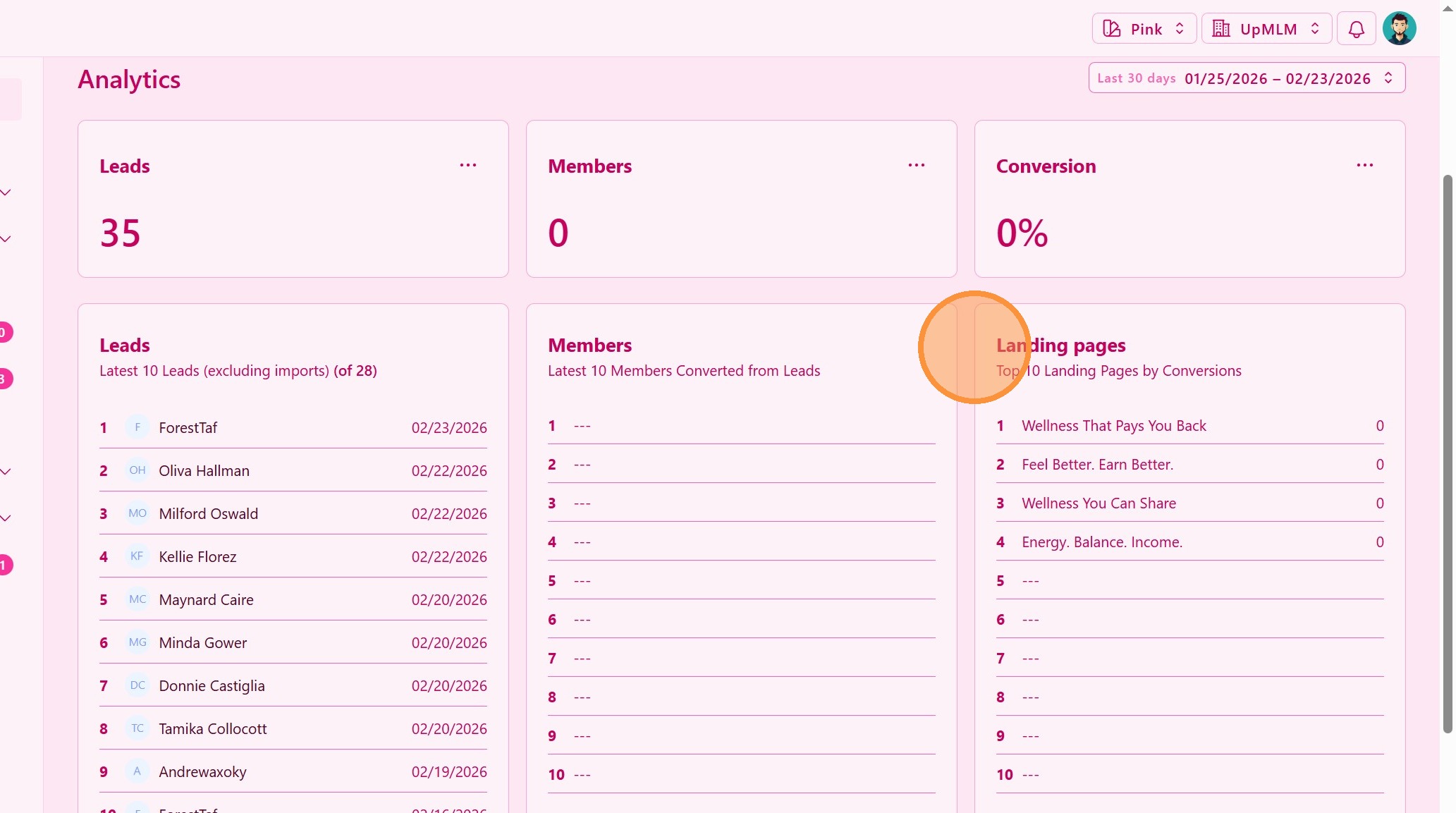1456x813 pixels.
Task: Select Wellness That Pays You Back landing page
Action: pyautogui.click(x=1113, y=426)
